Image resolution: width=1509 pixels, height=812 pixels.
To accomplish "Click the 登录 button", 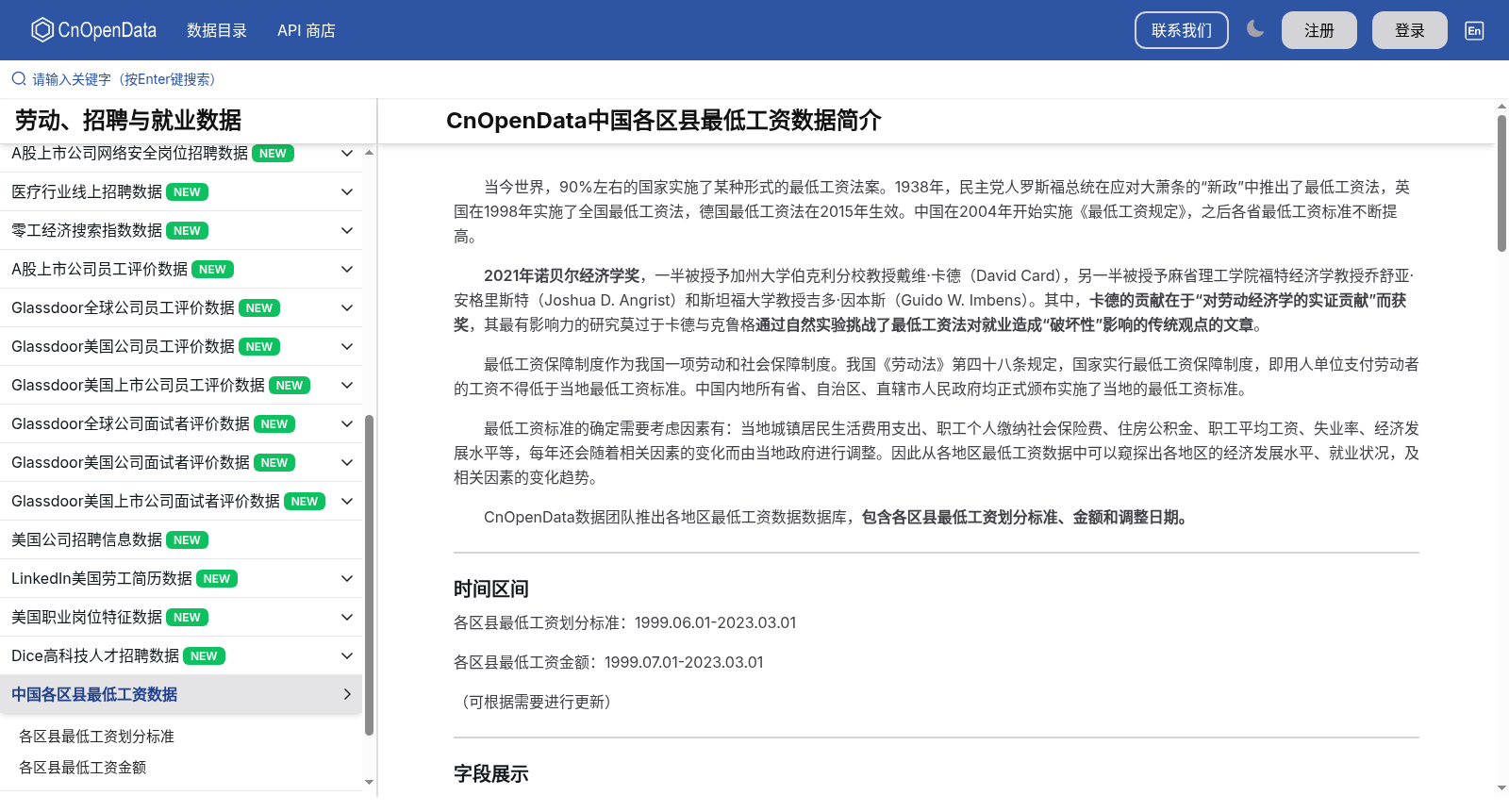I will pyautogui.click(x=1410, y=30).
